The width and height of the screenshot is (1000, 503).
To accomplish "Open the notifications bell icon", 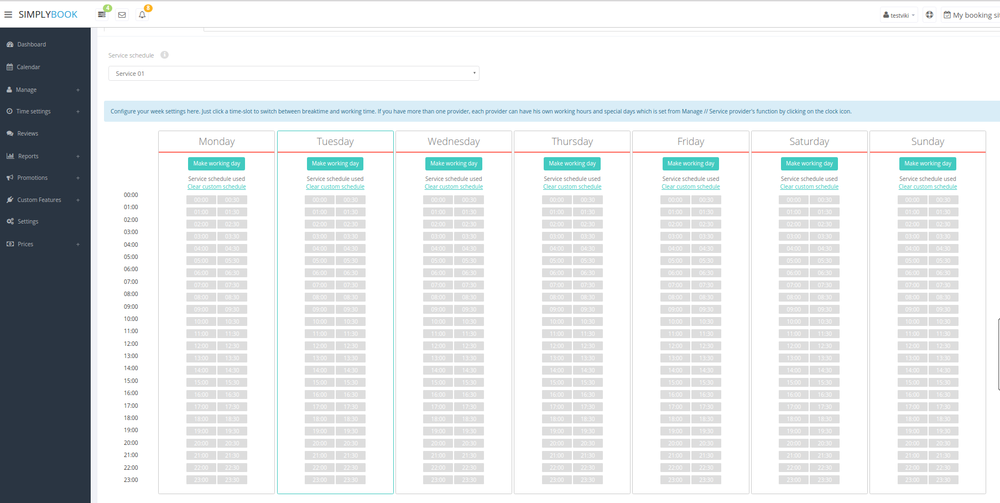I will click(142, 15).
